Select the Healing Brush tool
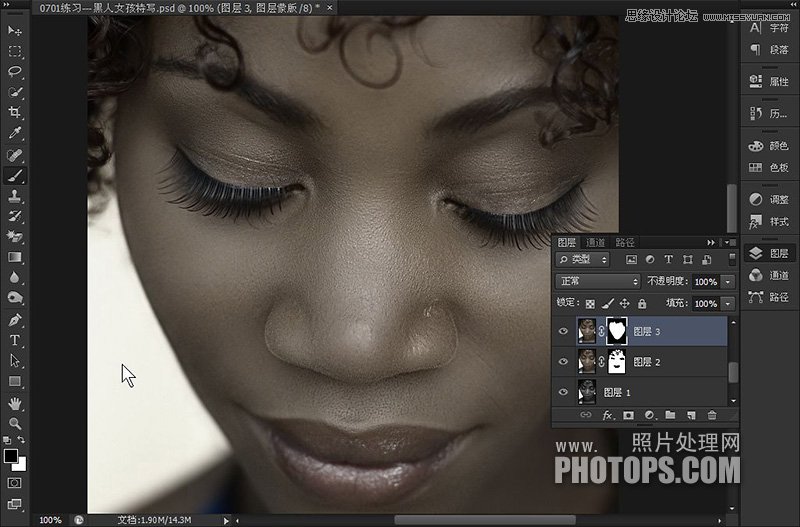Viewport: 800px width, 527px height. tap(15, 155)
